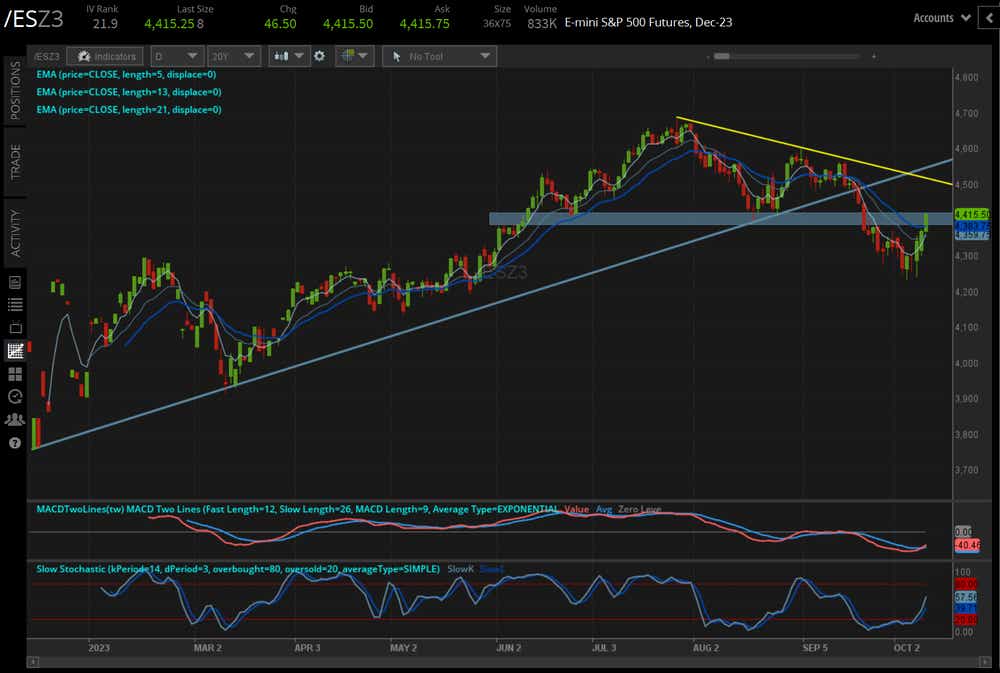The width and height of the screenshot is (1000, 673).
Task: Click the blue horizontal support zone rectangle
Action: (x=721, y=219)
